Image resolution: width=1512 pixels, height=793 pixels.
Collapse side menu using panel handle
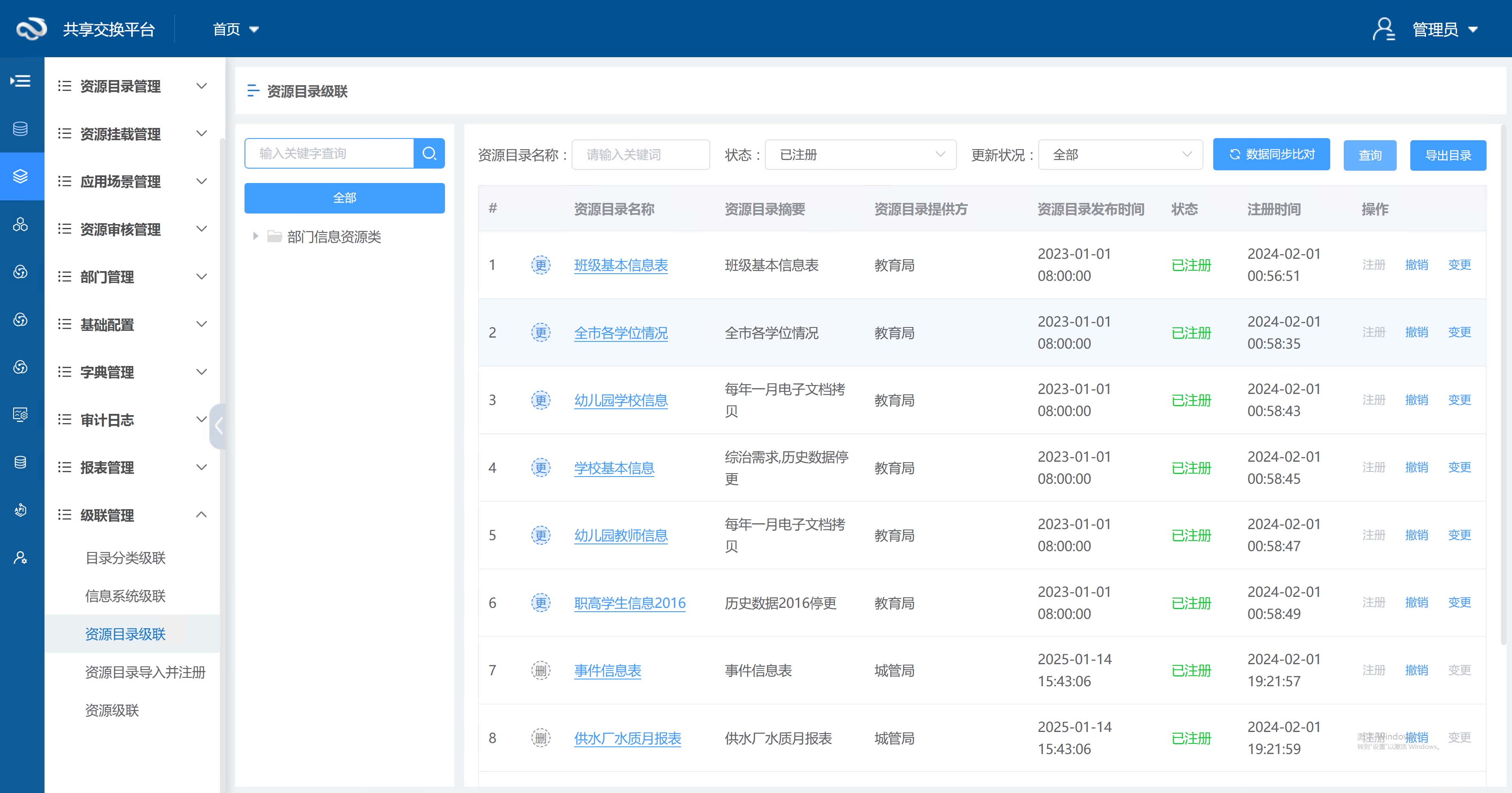(x=218, y=426)
